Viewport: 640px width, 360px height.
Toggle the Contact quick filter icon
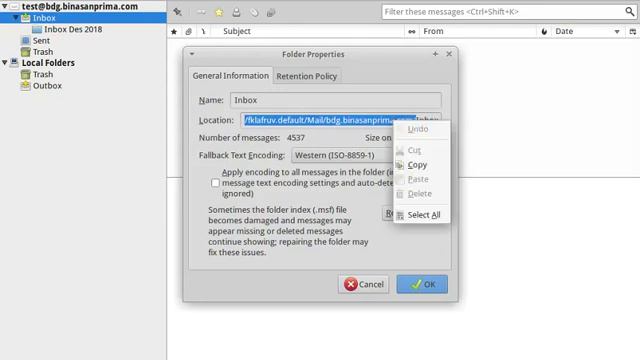(236, 12)
